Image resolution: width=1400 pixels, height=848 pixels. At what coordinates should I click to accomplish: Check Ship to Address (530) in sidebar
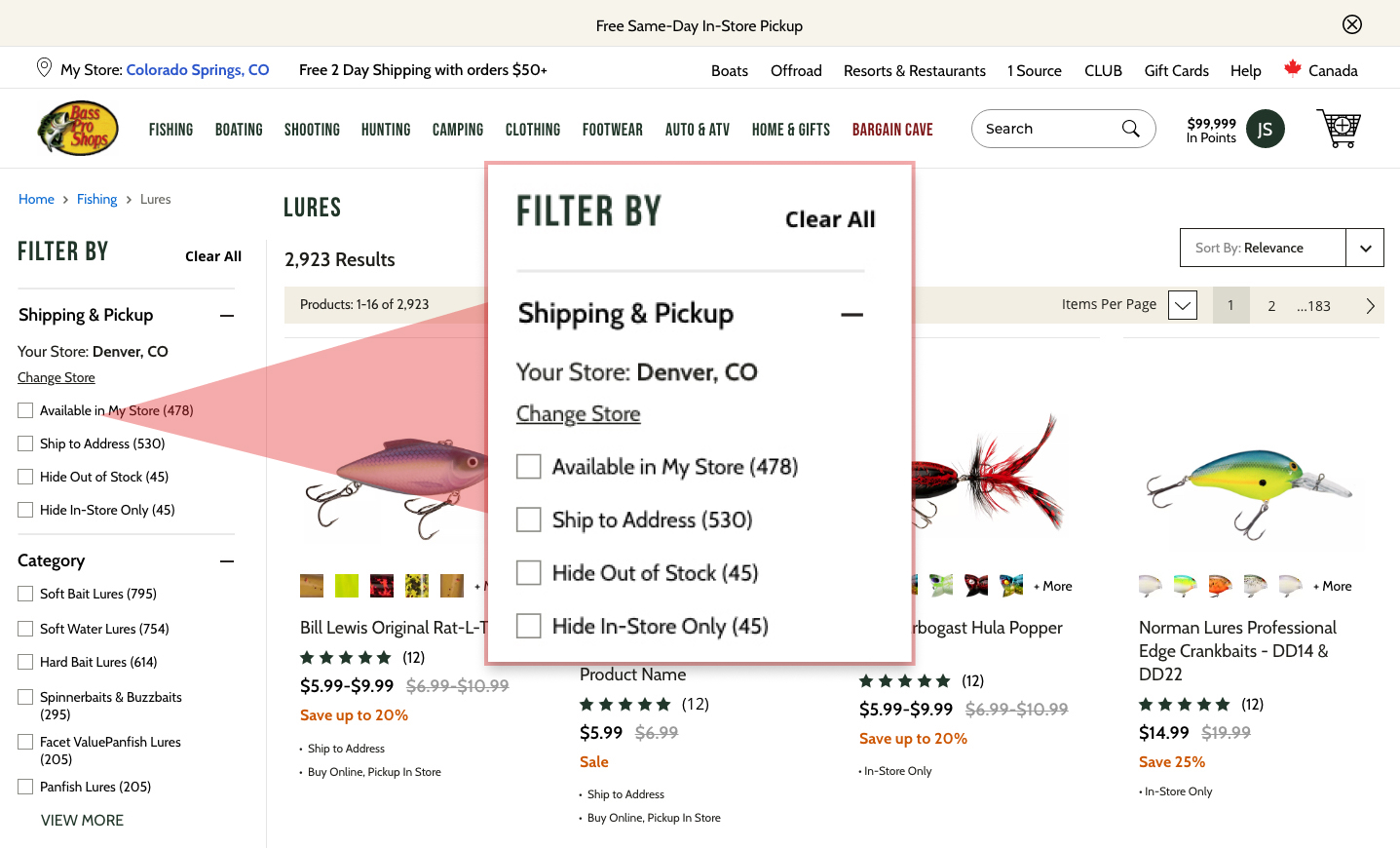pos(26,443)
